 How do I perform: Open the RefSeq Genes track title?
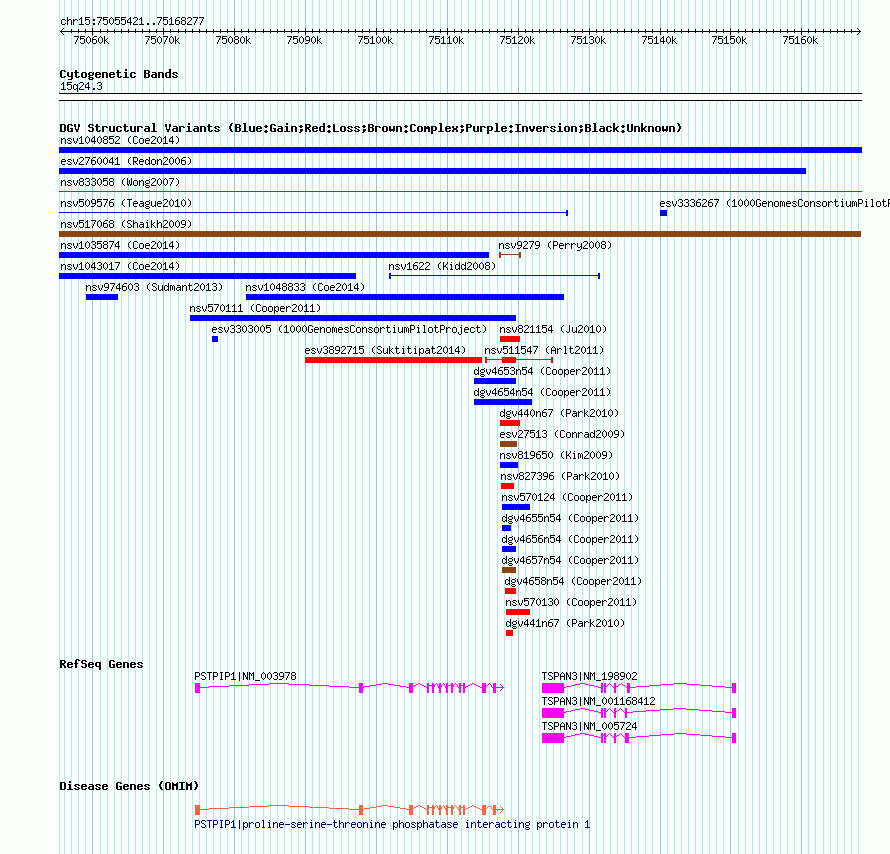point(101,664)
